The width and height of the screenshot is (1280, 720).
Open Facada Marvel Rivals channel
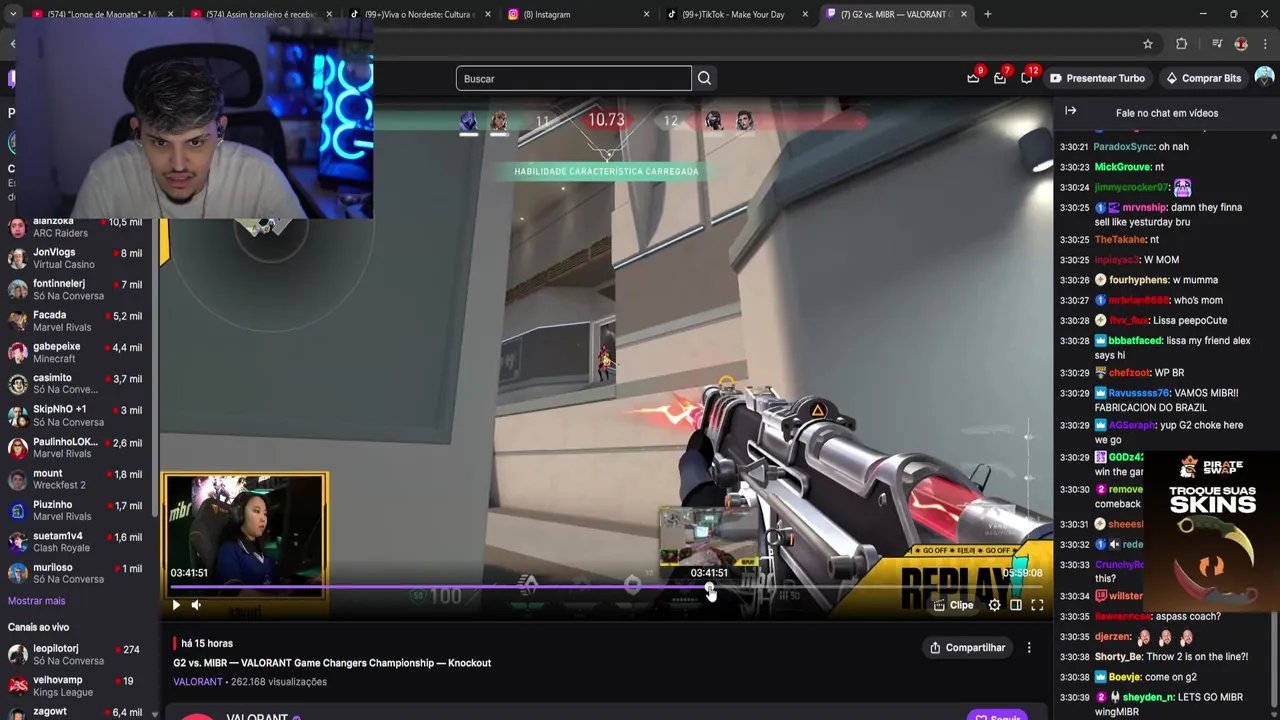[x=76, y=321]
